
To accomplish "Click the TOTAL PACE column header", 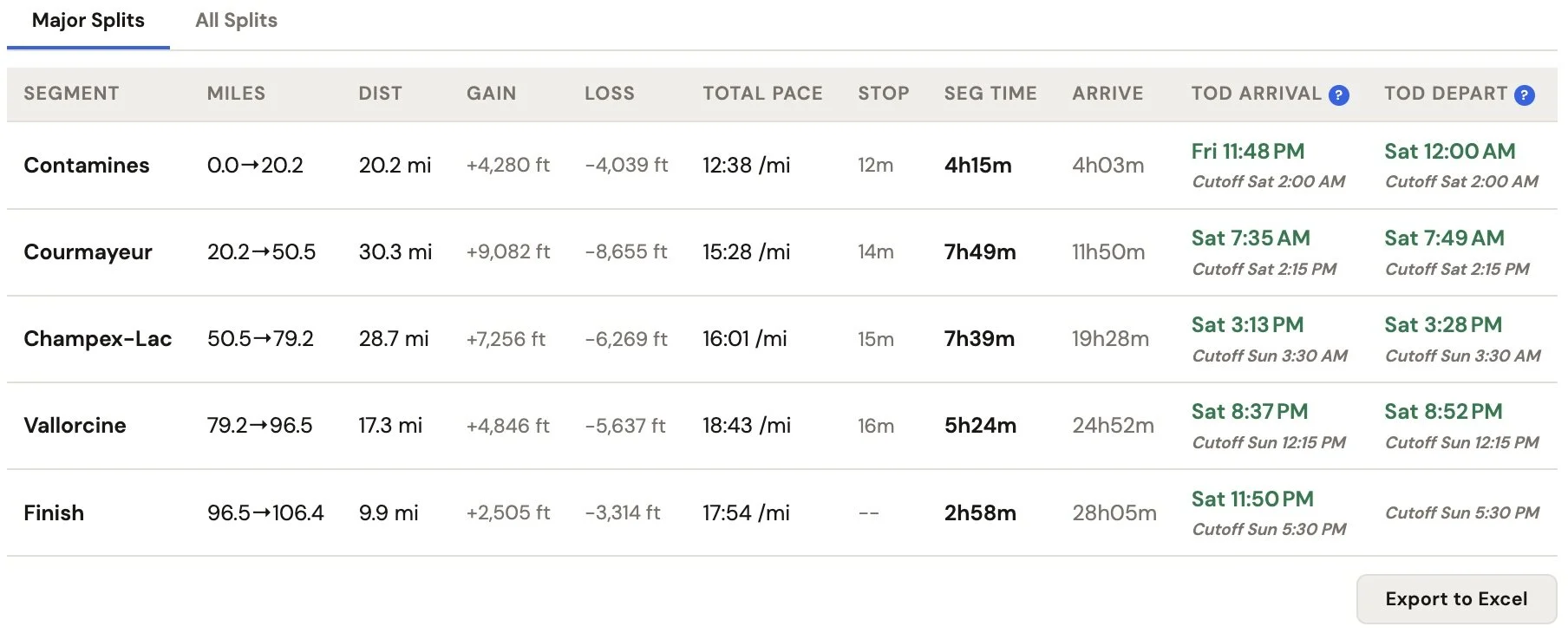I will point(762,94).
